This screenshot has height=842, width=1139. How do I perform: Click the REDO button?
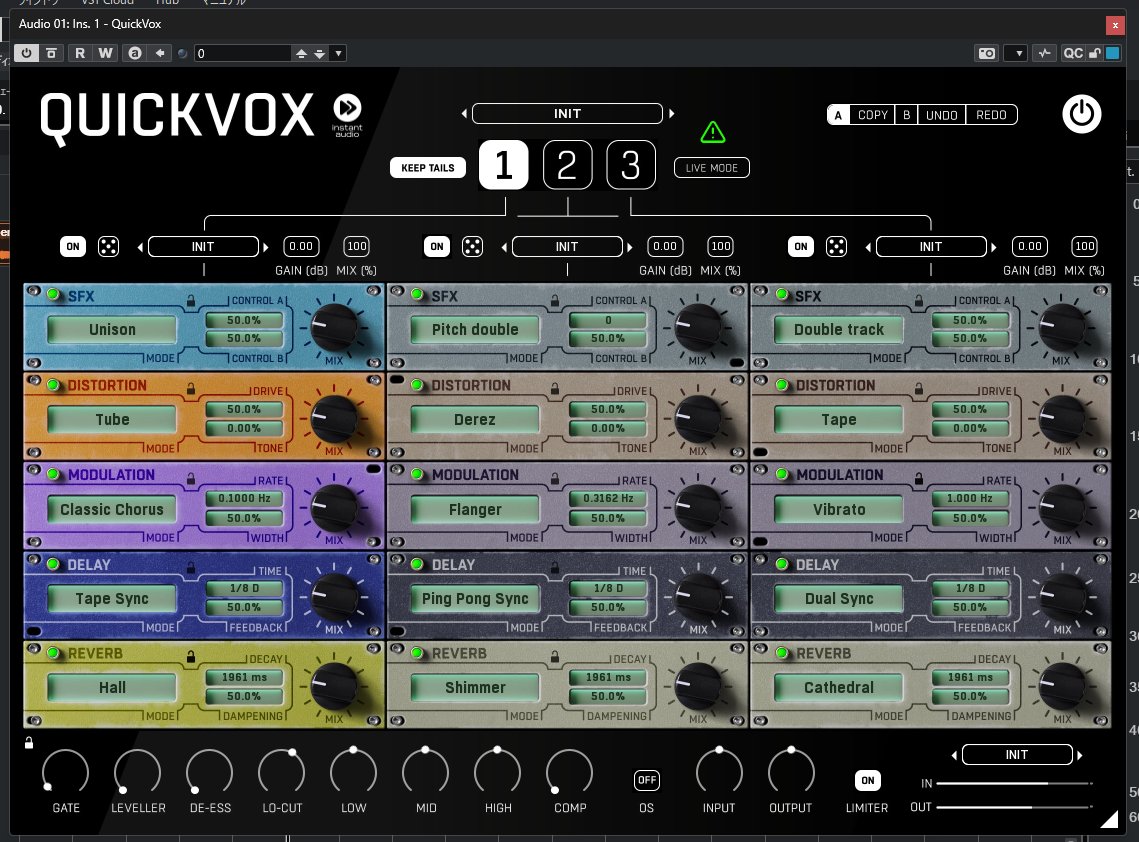click(991, 115)
